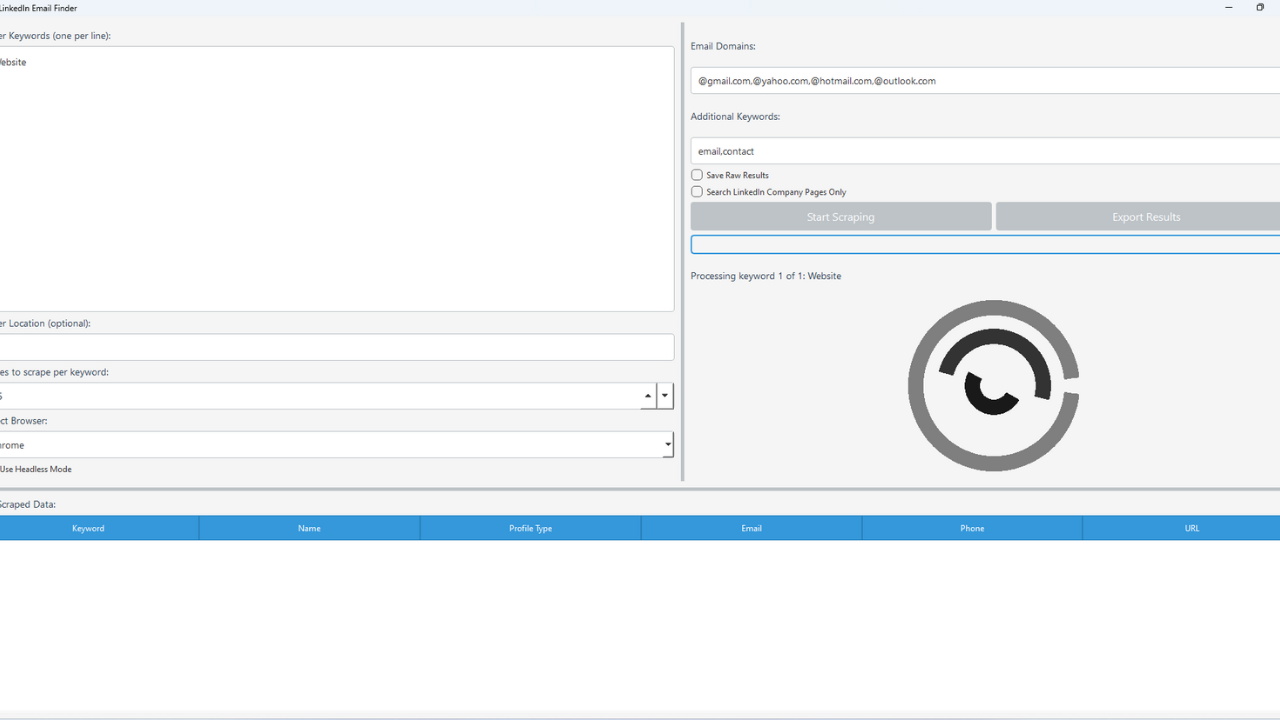Click the URL column header
1280x720 pixels.
click(x=1192, y=528)
